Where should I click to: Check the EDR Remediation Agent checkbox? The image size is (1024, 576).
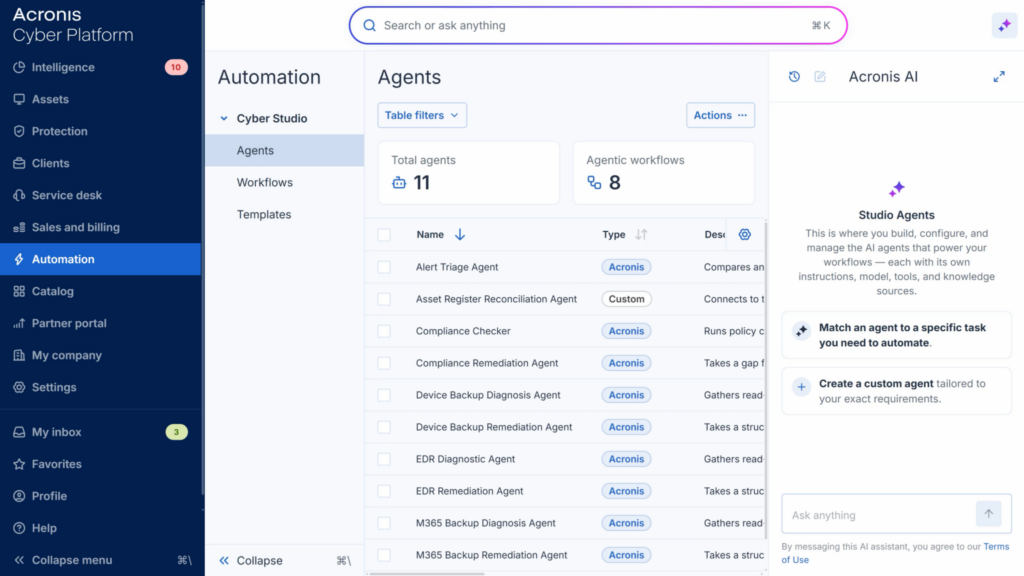pyautogui.click(x=384, y=491)
